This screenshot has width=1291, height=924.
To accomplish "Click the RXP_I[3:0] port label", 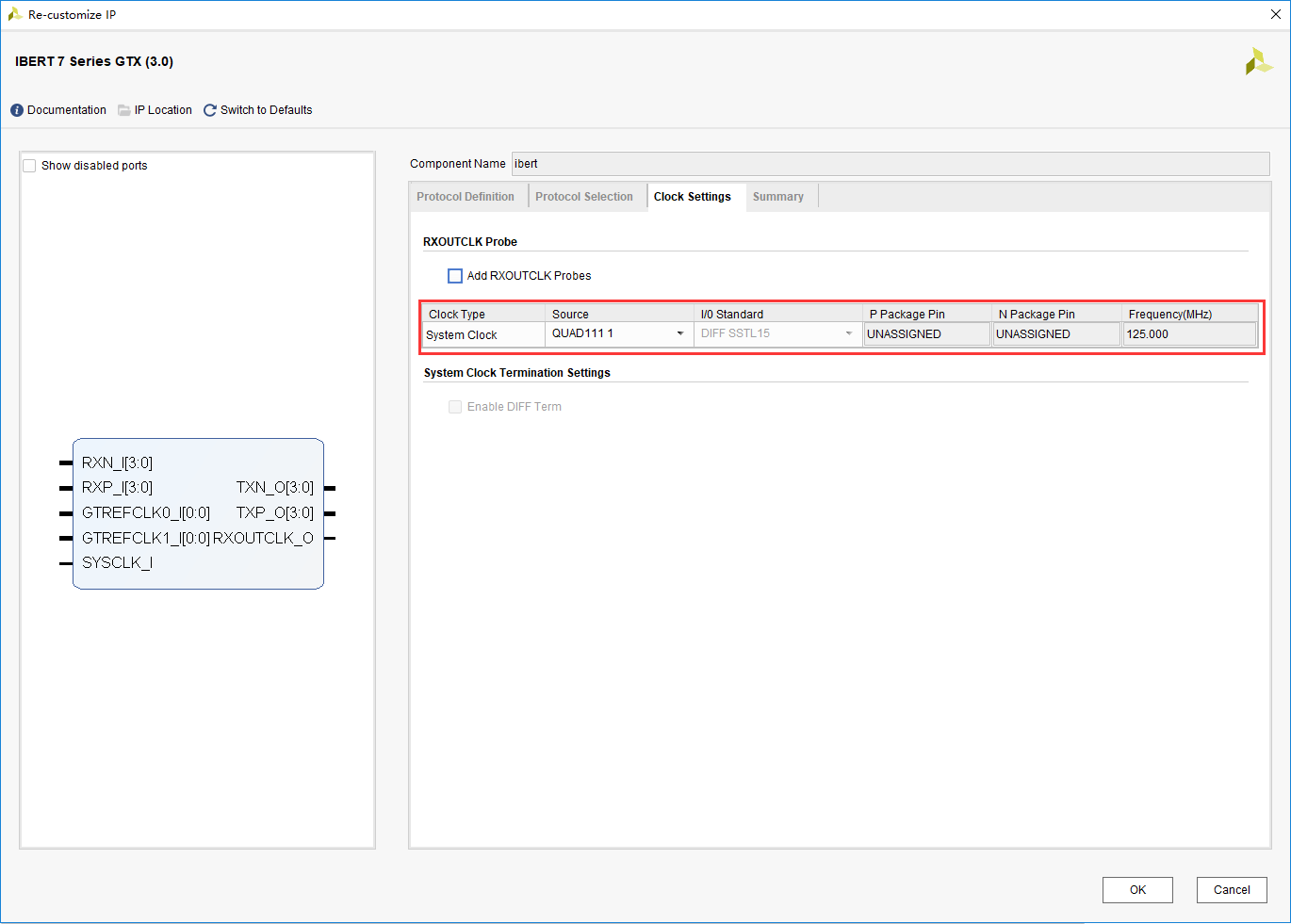I will coord(117,487).
